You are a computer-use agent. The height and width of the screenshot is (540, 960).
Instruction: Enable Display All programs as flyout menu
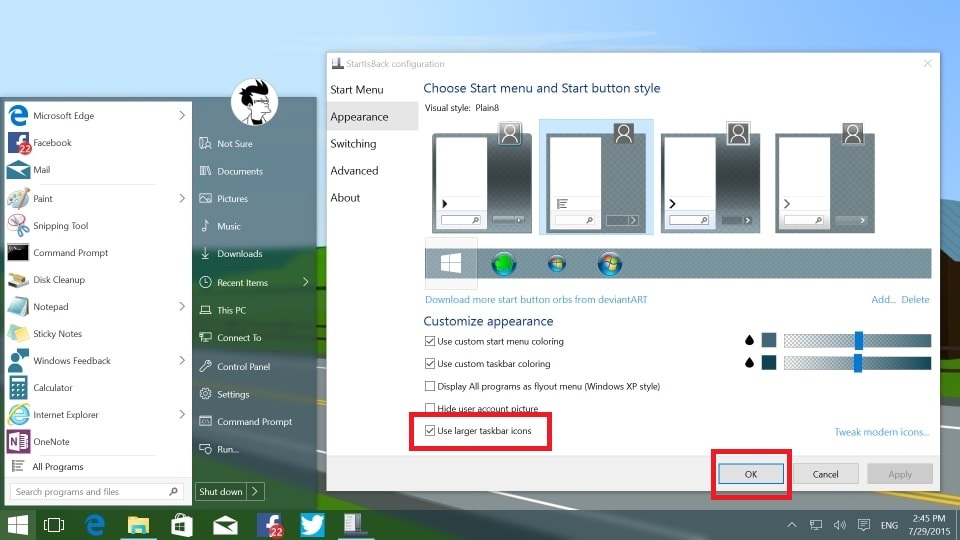(430, 386)
